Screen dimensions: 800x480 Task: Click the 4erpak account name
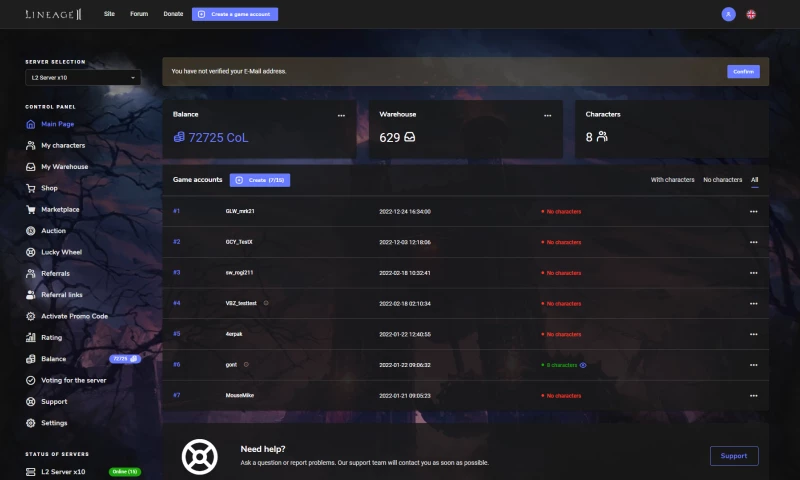pyautogui.click(x=234, y=334)
